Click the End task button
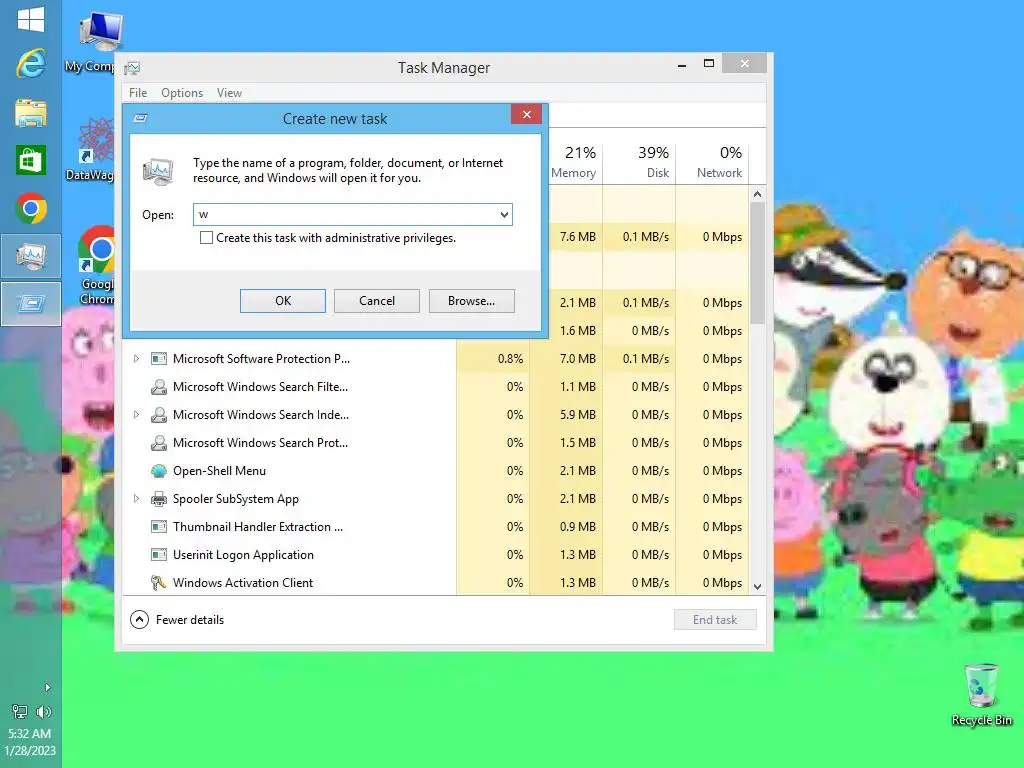 (x=715, y=620)
